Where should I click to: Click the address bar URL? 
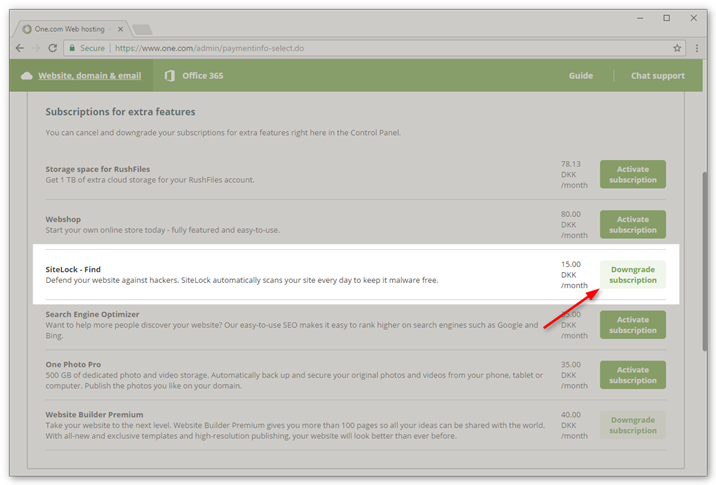(210, 48)
